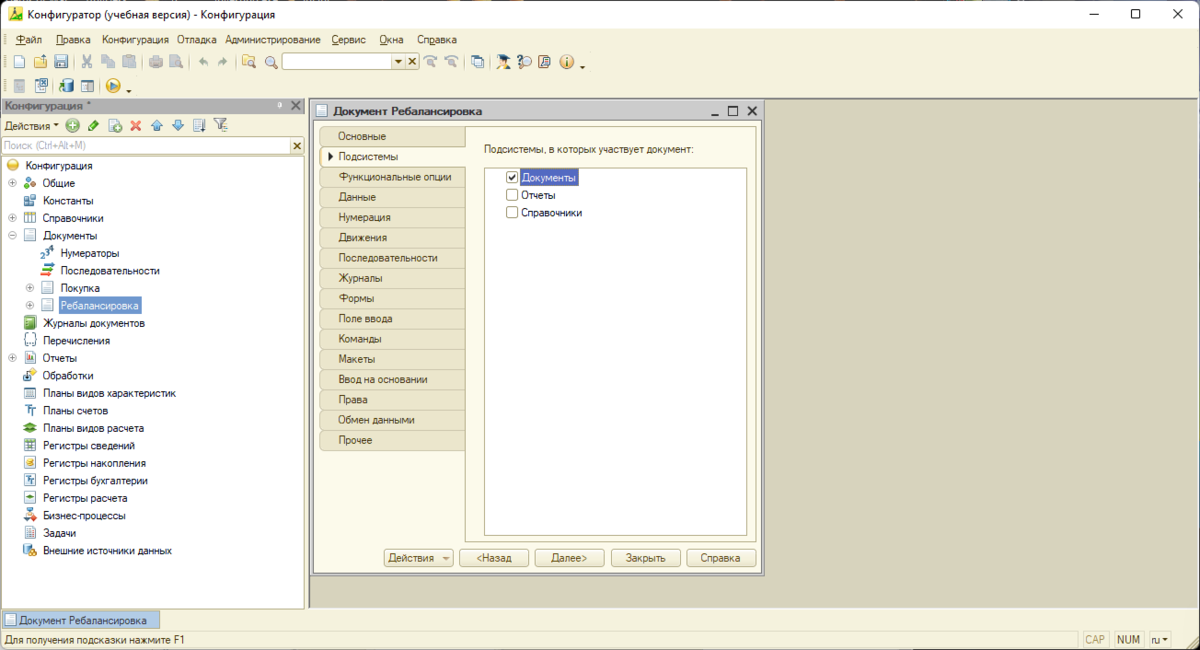Activate the Документ Ребалансировка taskbar tab
The height and width of the screenshot is (650, 1200).
tap(81, 620)
